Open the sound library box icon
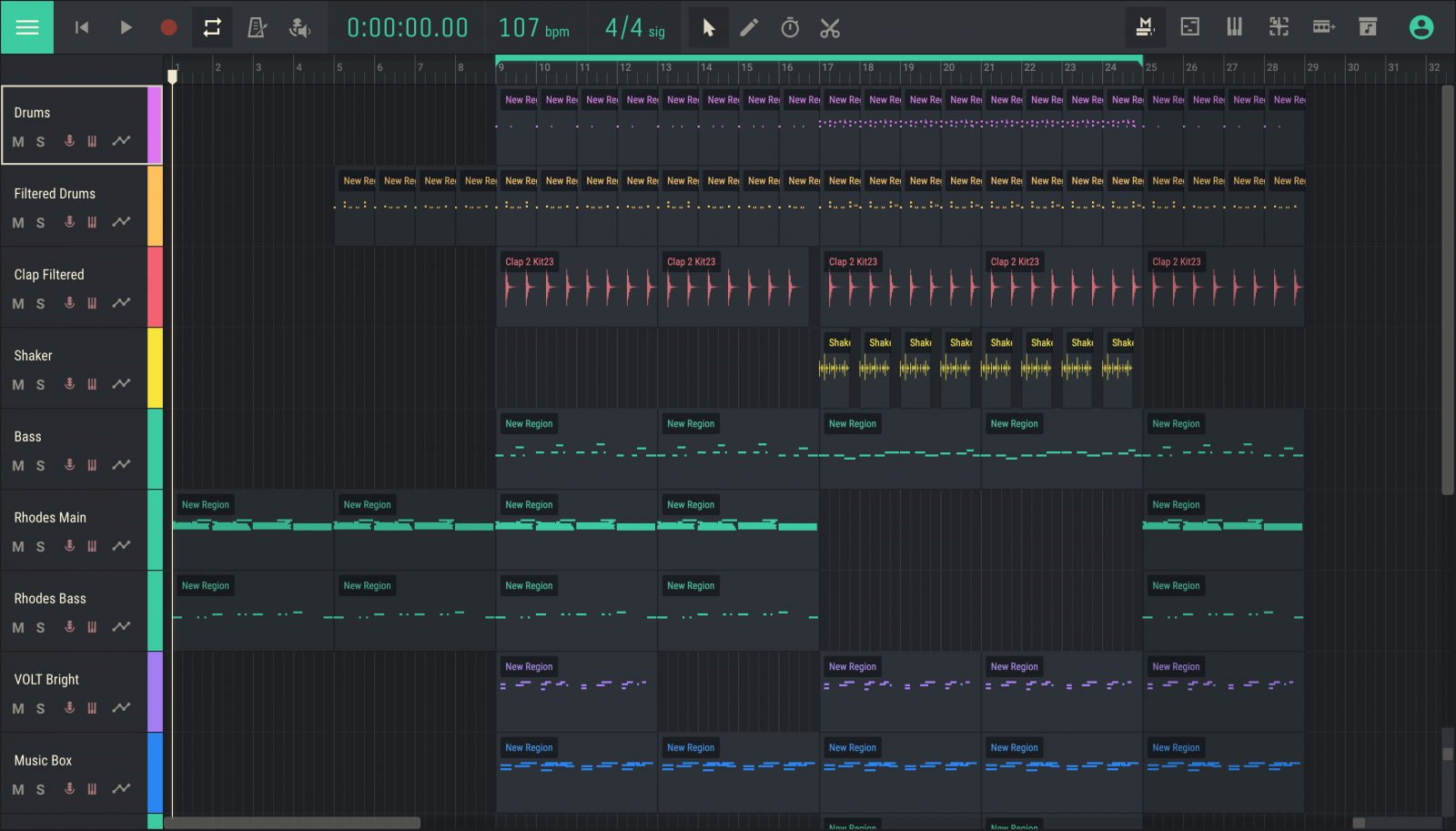Screen dimensions: 1456x831 1368,27
